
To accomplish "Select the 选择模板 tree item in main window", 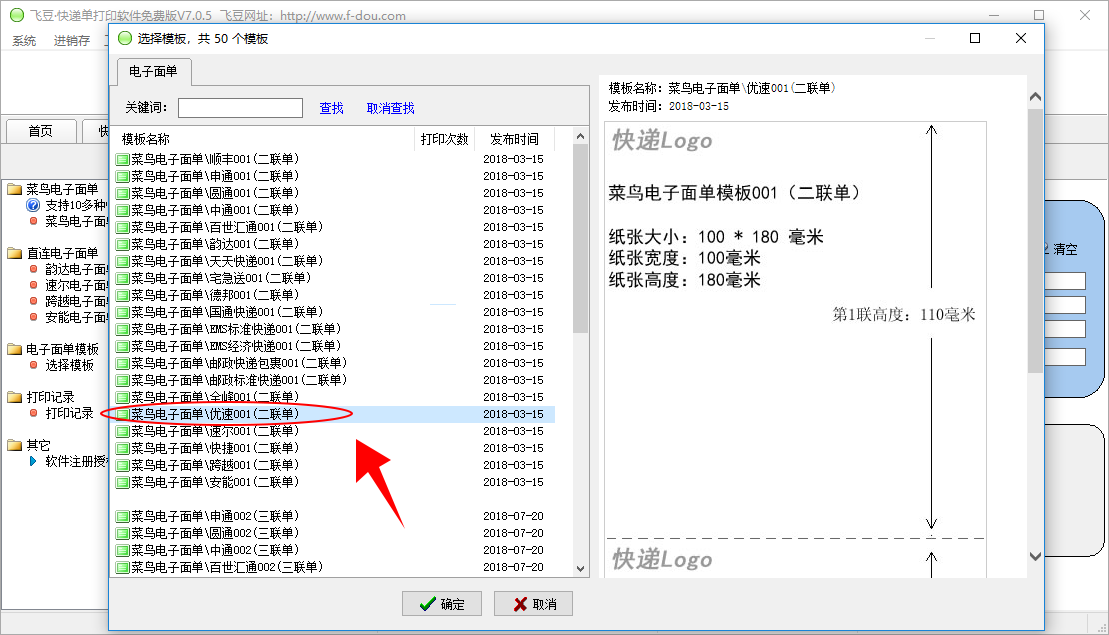I will [69, 365].
